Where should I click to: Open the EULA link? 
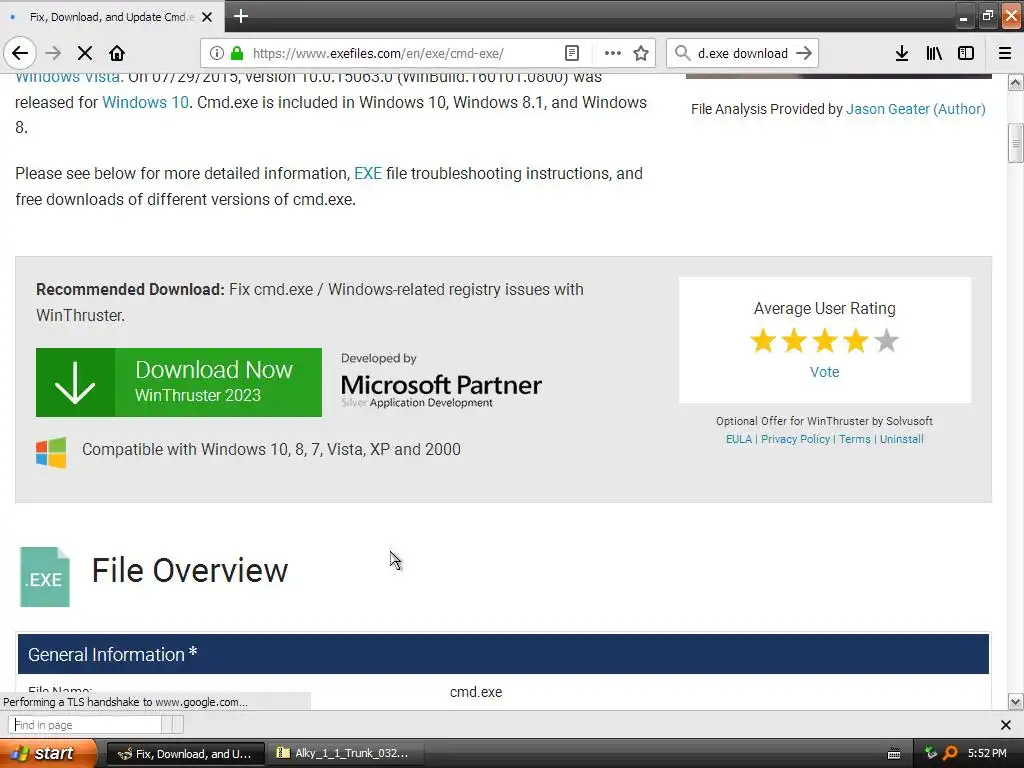(x=739, y=439)
